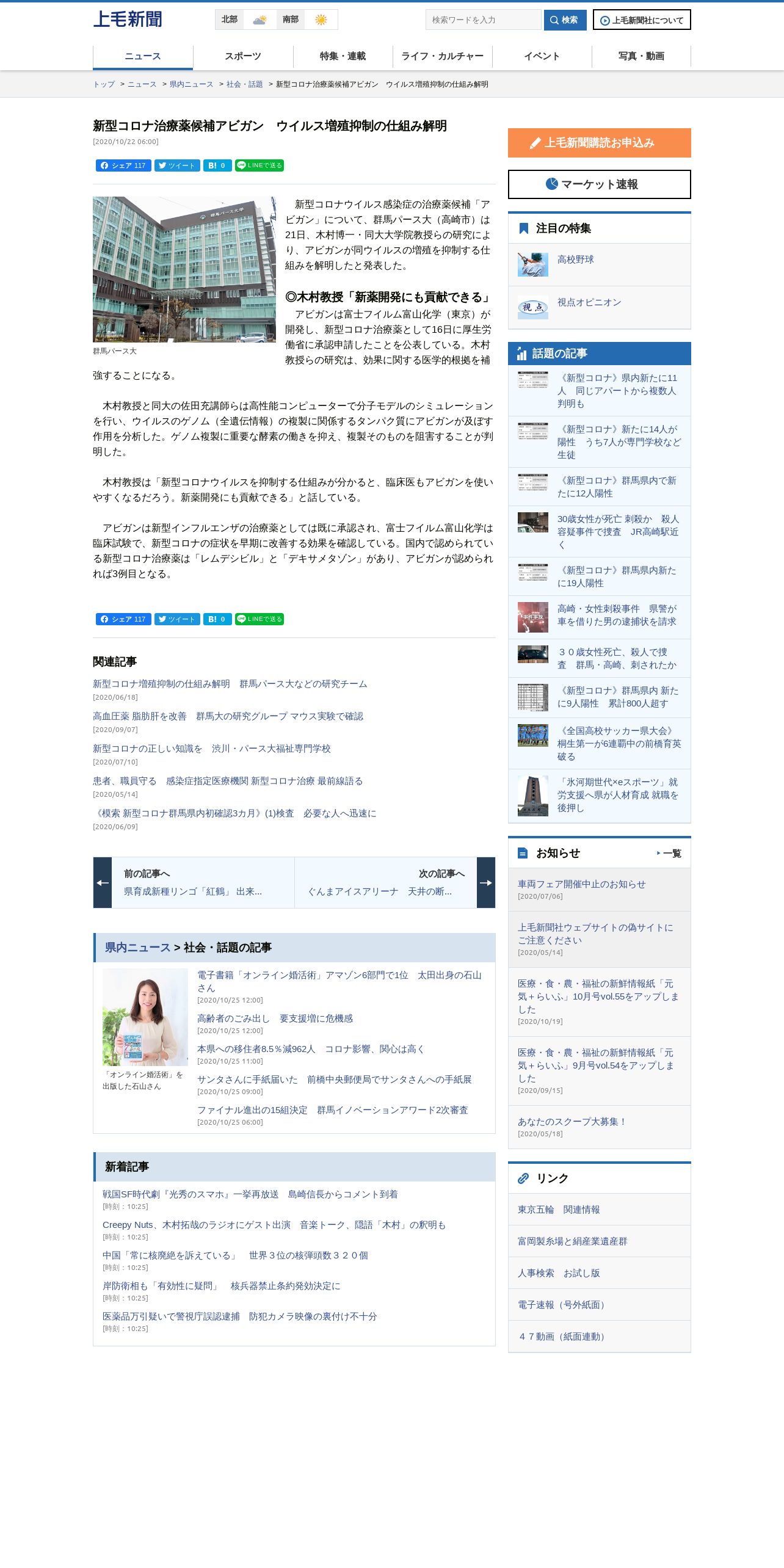This screenshot has width=784, height=1568.
Task: Open related 新型コロナ増殖抑制の仕組み解明 article
Action: (x=230, y=684)
